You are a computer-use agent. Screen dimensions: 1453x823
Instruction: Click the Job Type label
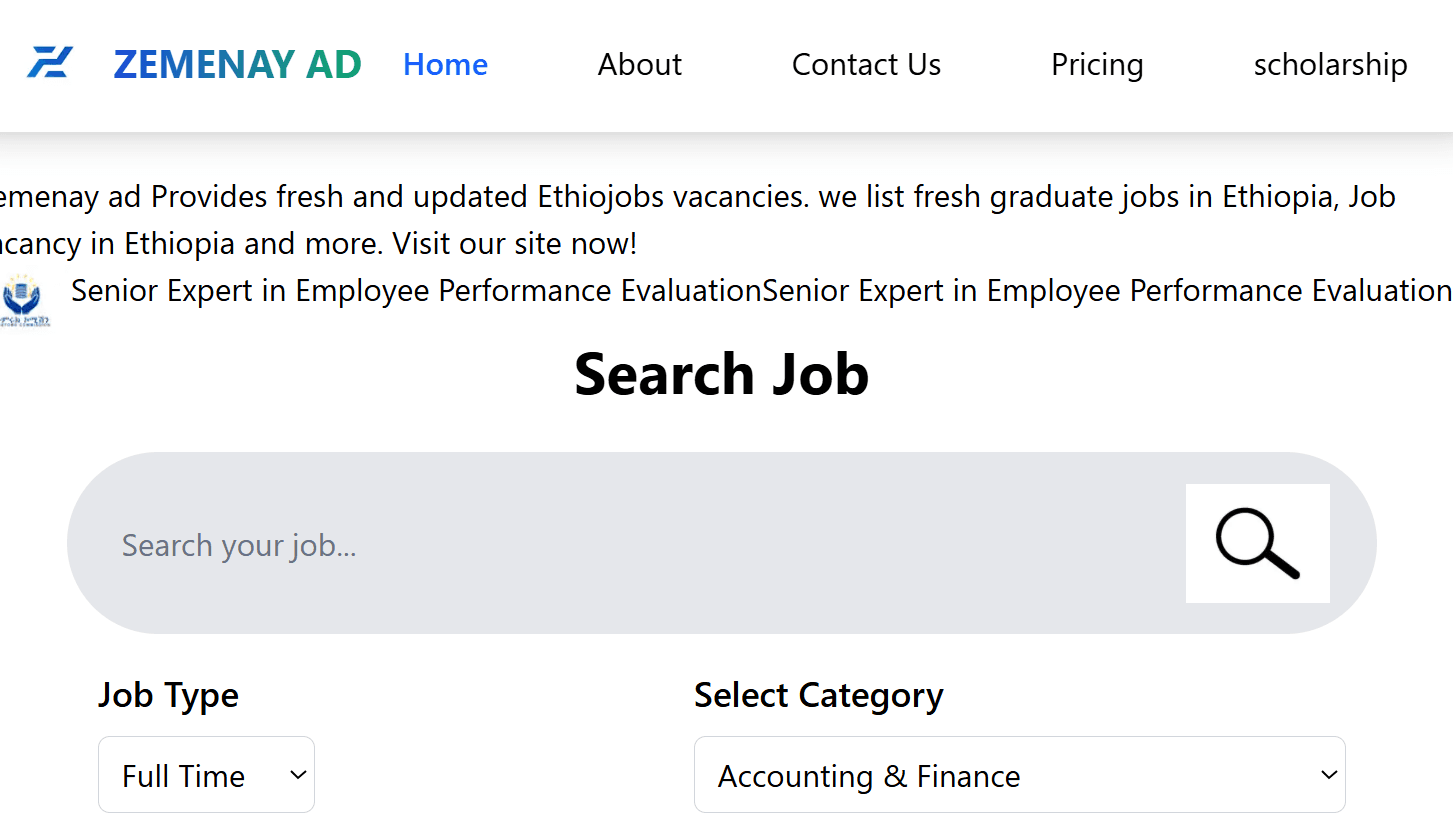pyautogui.click(x=168, y=695)
